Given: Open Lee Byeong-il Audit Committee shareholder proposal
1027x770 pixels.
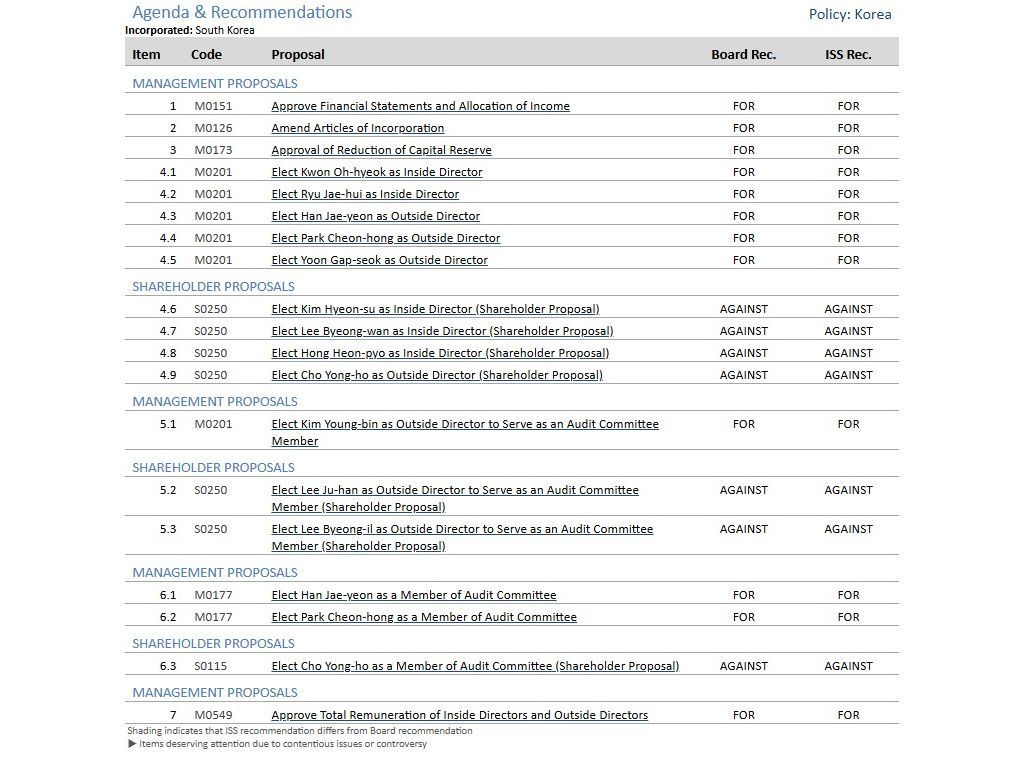Looking at the screenshot, I should coord(462,529).
